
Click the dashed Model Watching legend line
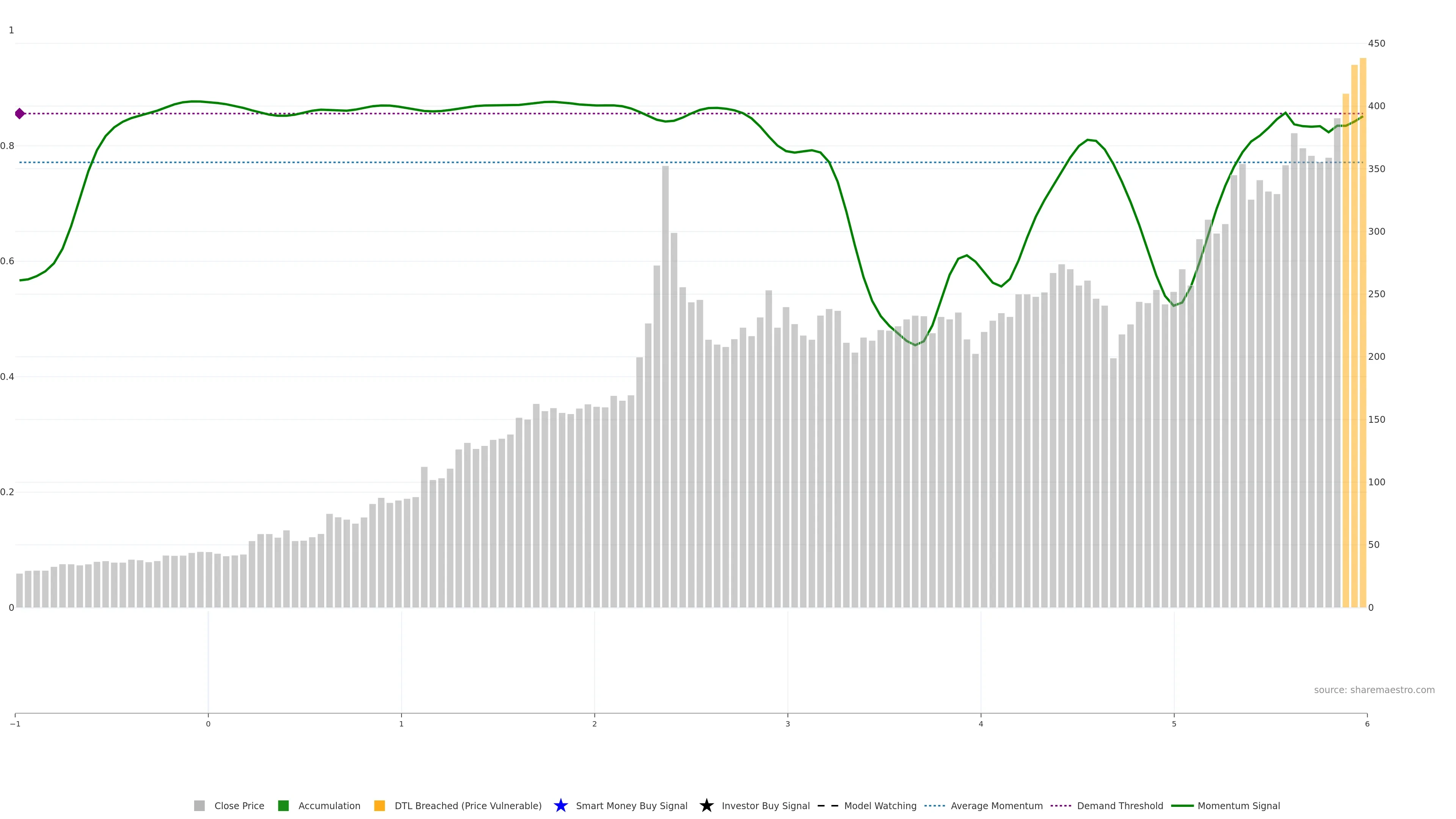(x=827, y=805)
